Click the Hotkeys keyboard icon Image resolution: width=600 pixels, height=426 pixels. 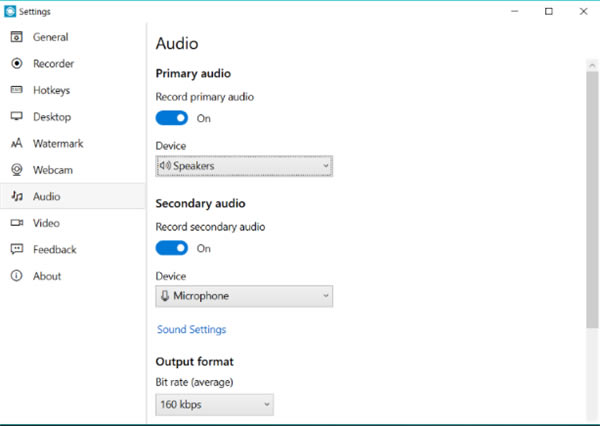(16, 90)
